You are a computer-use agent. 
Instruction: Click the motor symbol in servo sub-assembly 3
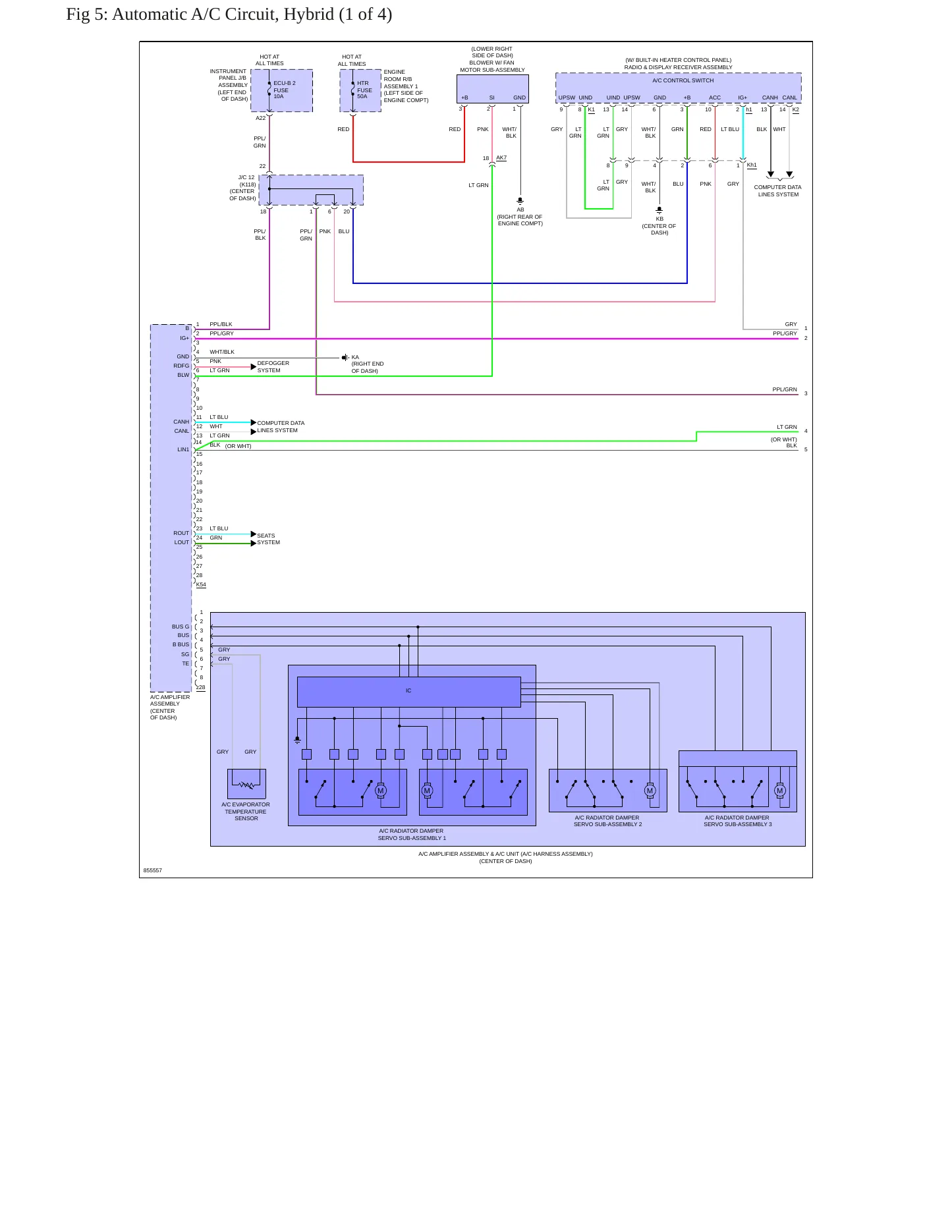(x=780, y=791)
